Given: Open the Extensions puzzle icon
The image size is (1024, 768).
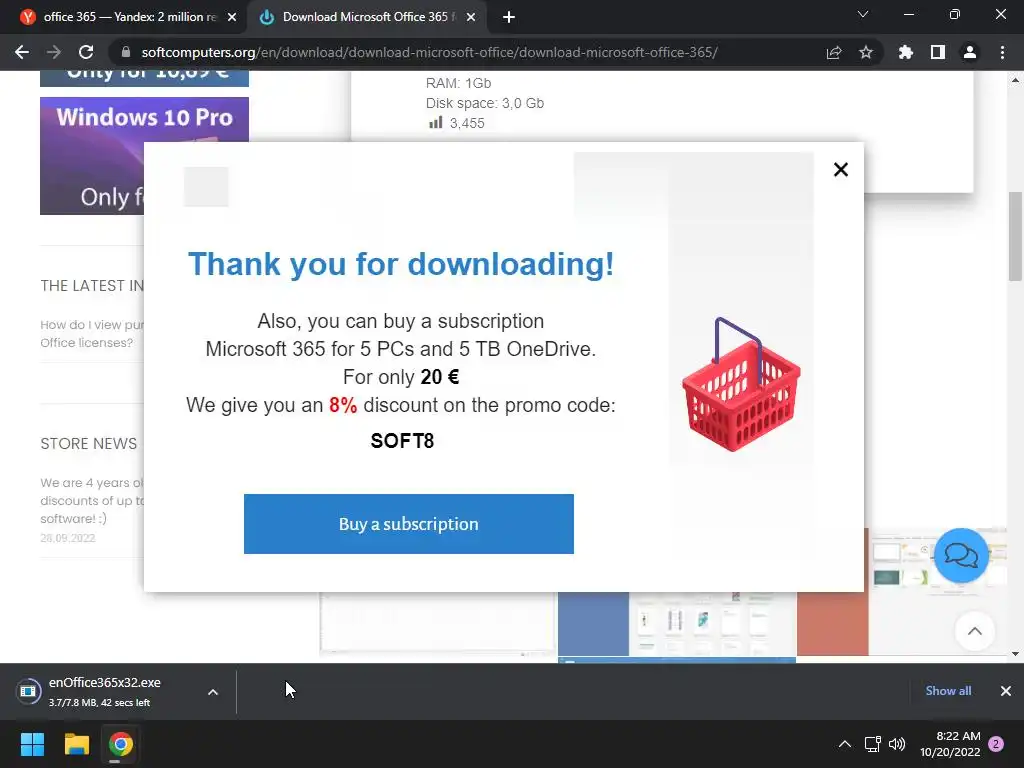Looking at the screenshot, I should [906, 52].
